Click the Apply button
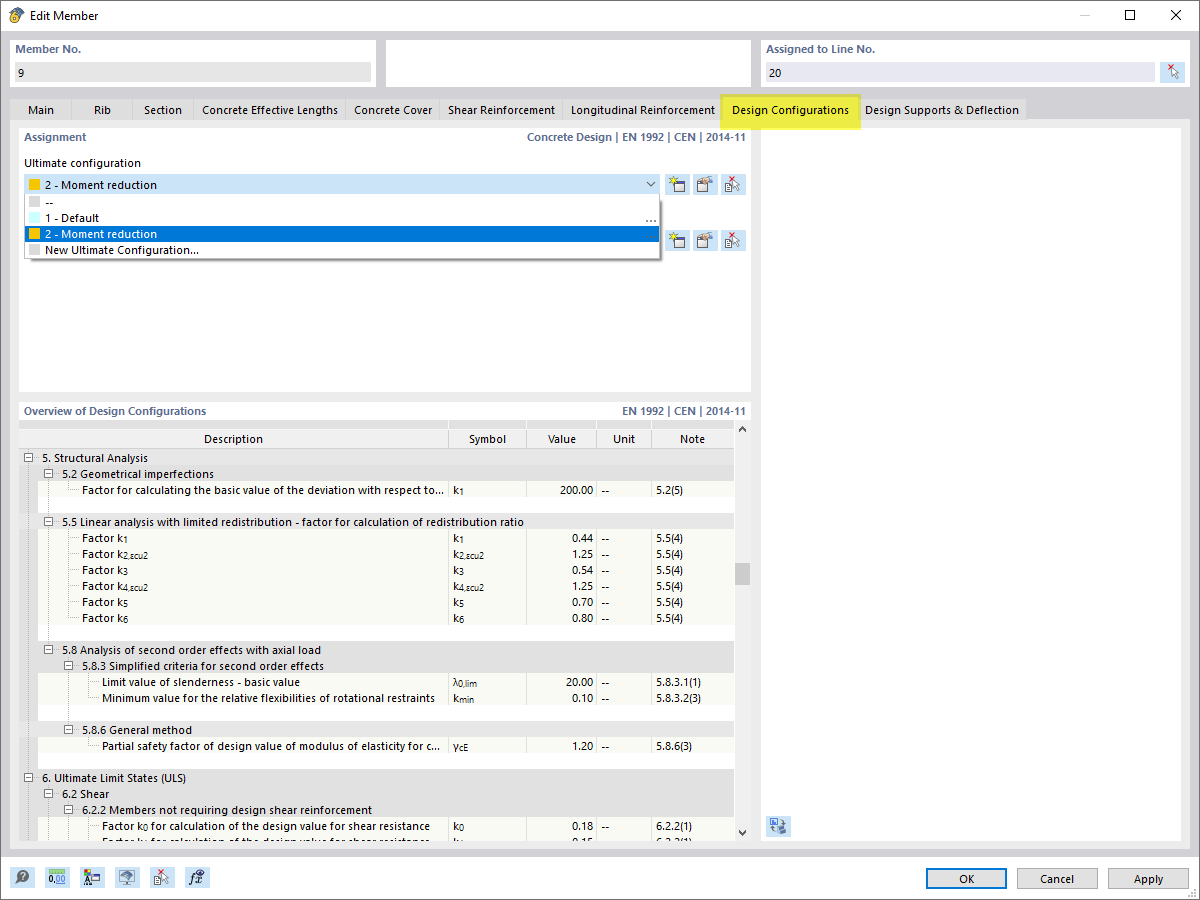 click(1147, 878)
